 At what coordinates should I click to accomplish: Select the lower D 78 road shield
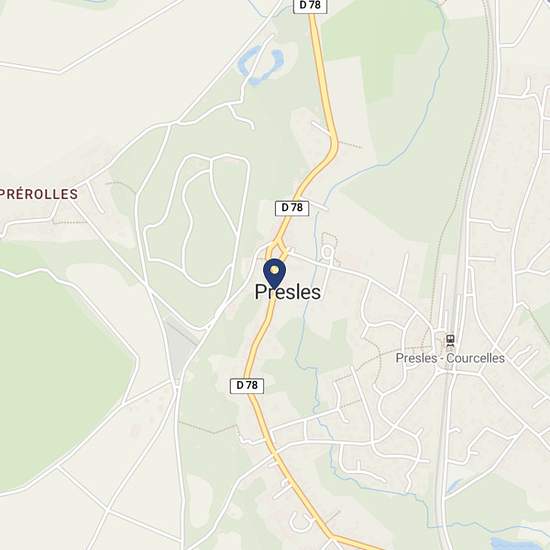pos(247,385)
